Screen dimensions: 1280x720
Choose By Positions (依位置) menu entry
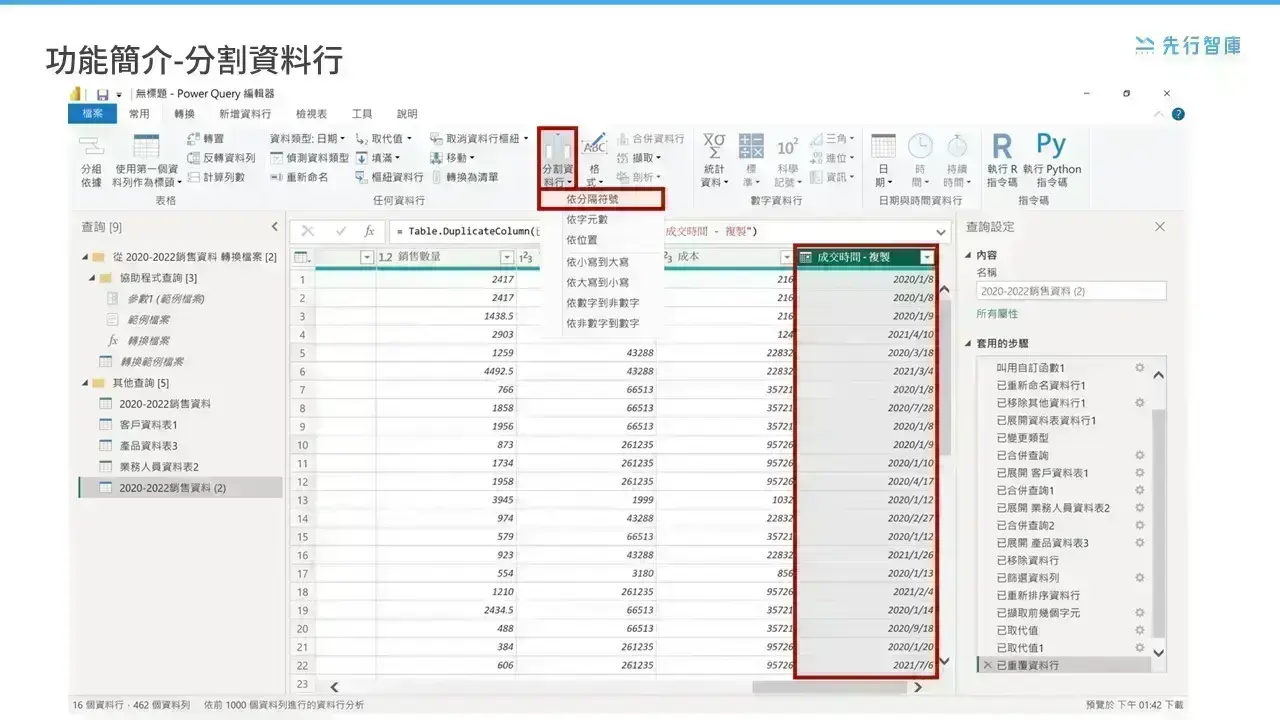point(601,240)
